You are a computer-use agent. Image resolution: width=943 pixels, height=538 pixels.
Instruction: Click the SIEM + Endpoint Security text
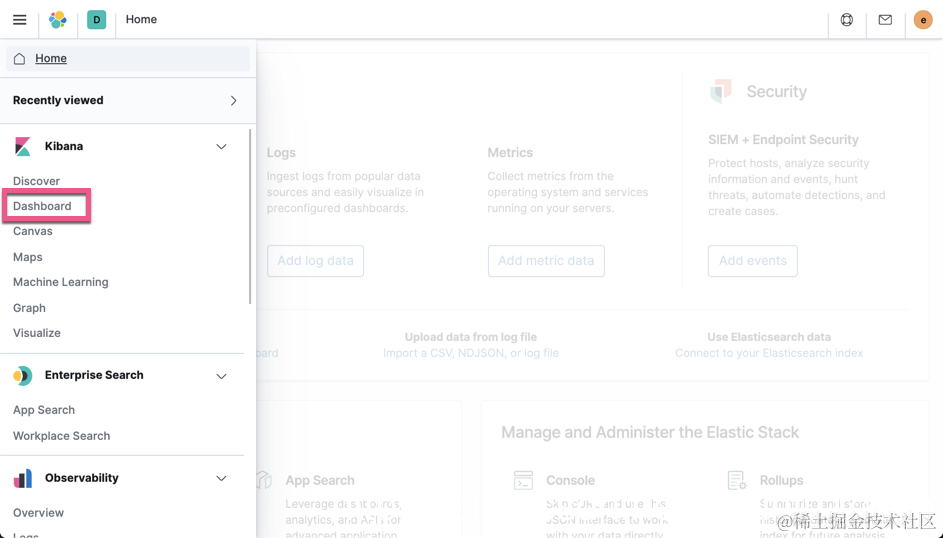point(783,140)
